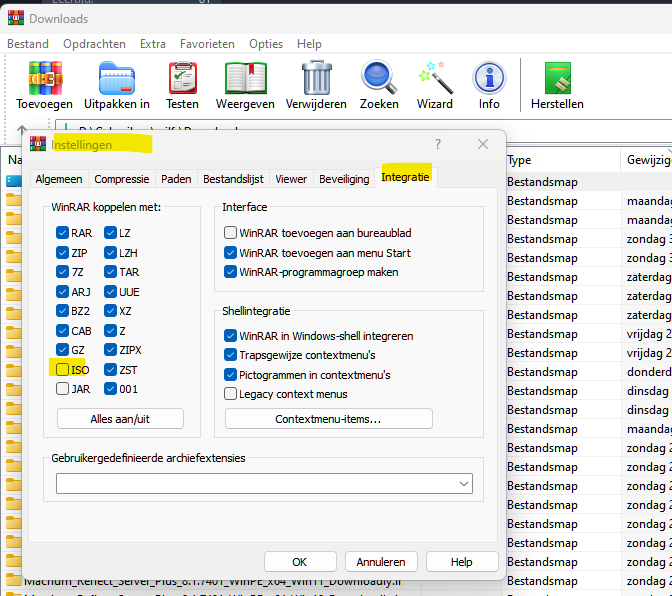Switch to the Beveiliging tab

(x=344, y=179)
